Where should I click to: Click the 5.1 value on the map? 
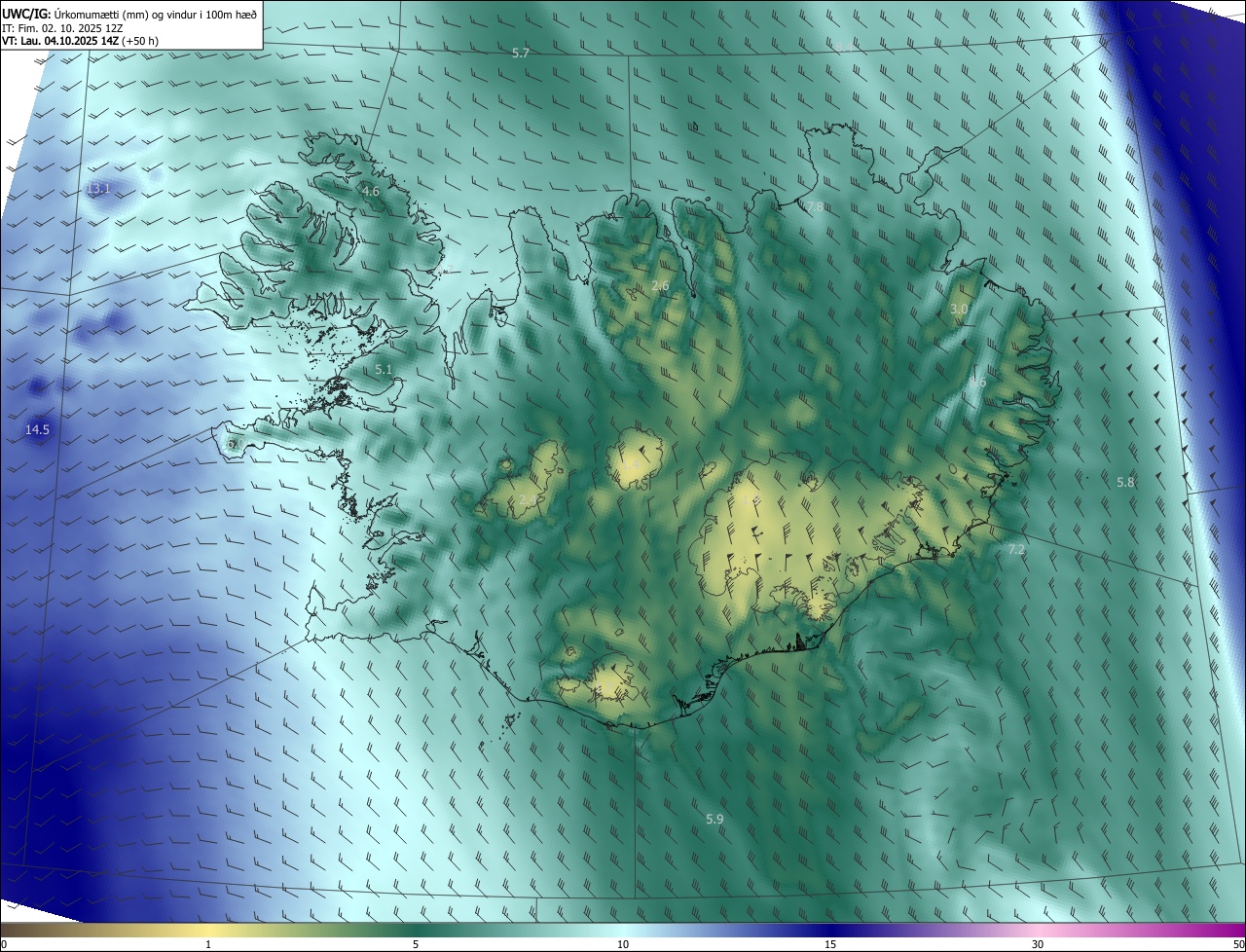[384, 370]
